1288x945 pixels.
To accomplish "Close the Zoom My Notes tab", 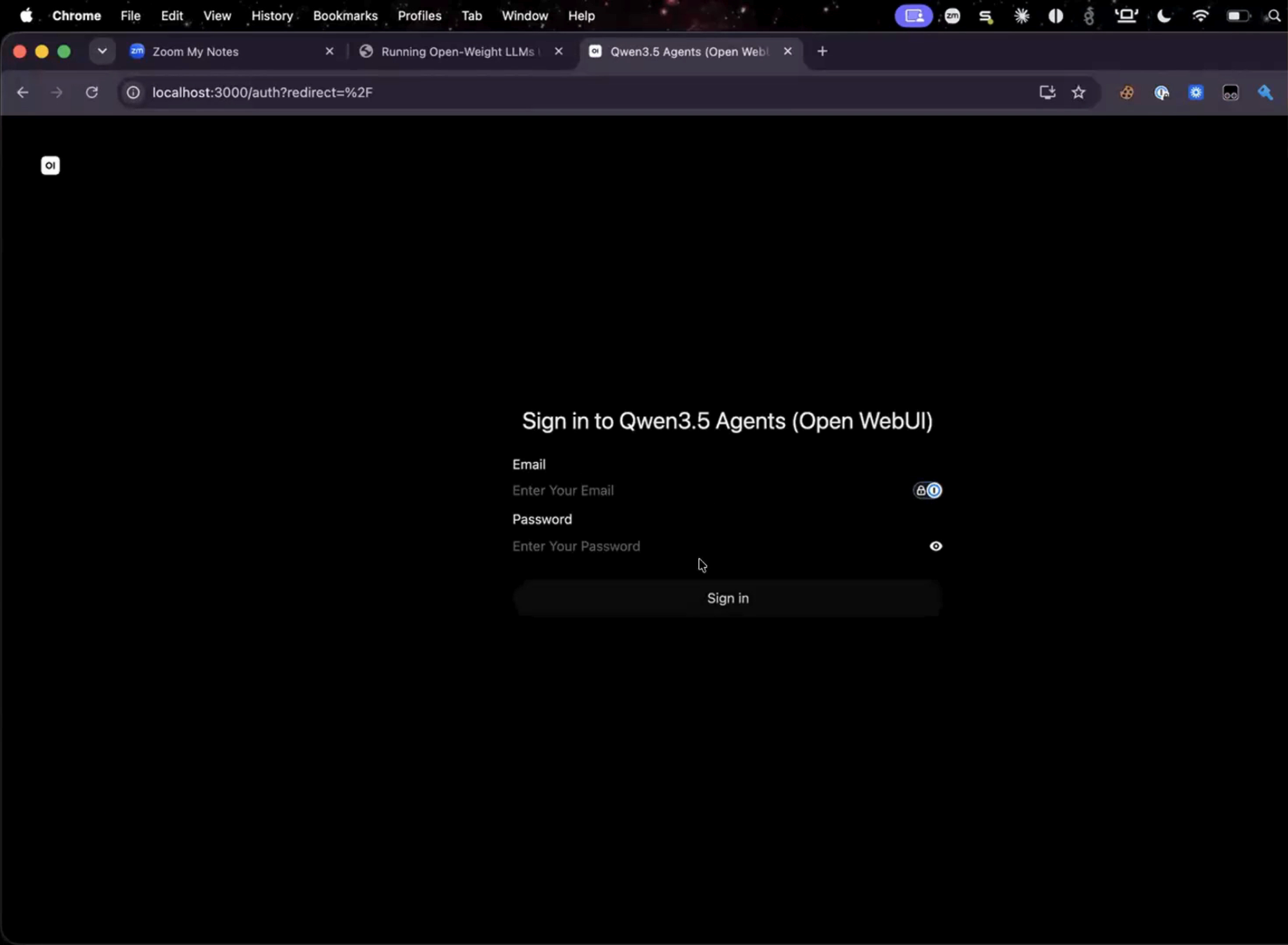I will tap(330, 51).
